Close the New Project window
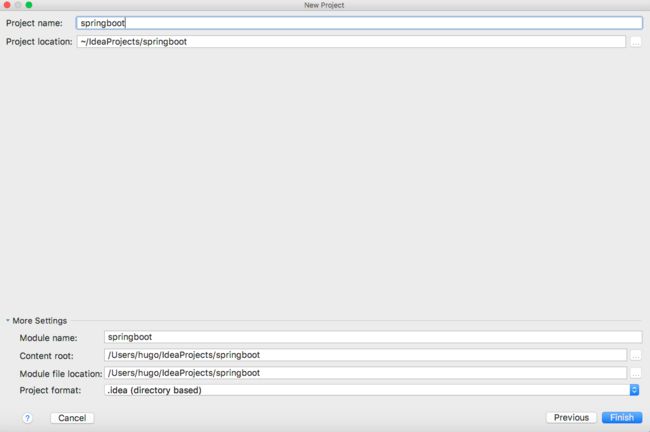 (7, 5)
